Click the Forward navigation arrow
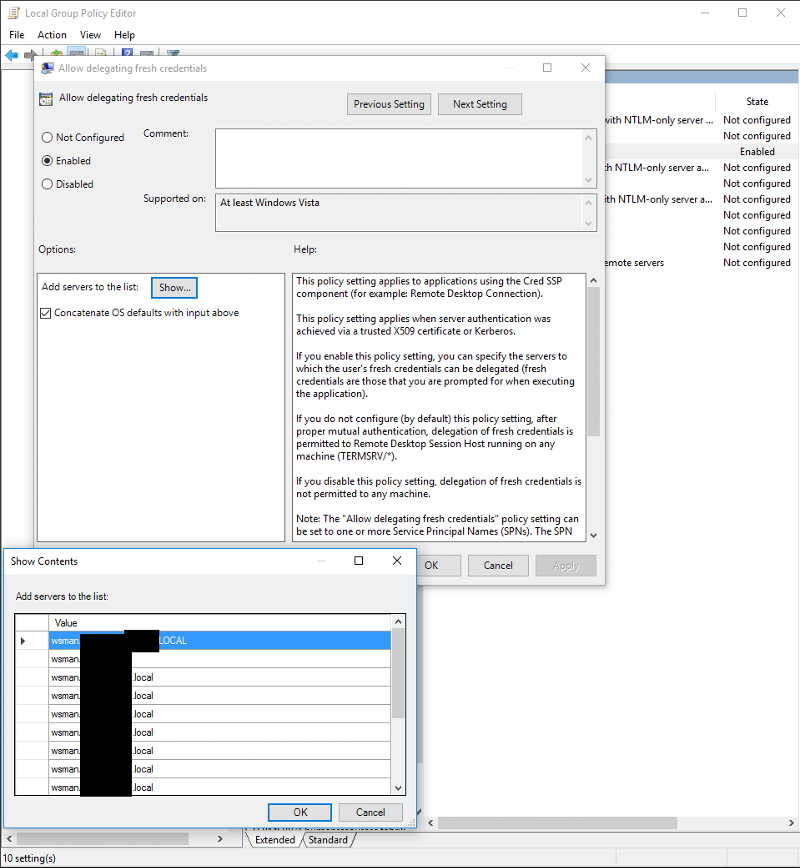 coord(28,54)
